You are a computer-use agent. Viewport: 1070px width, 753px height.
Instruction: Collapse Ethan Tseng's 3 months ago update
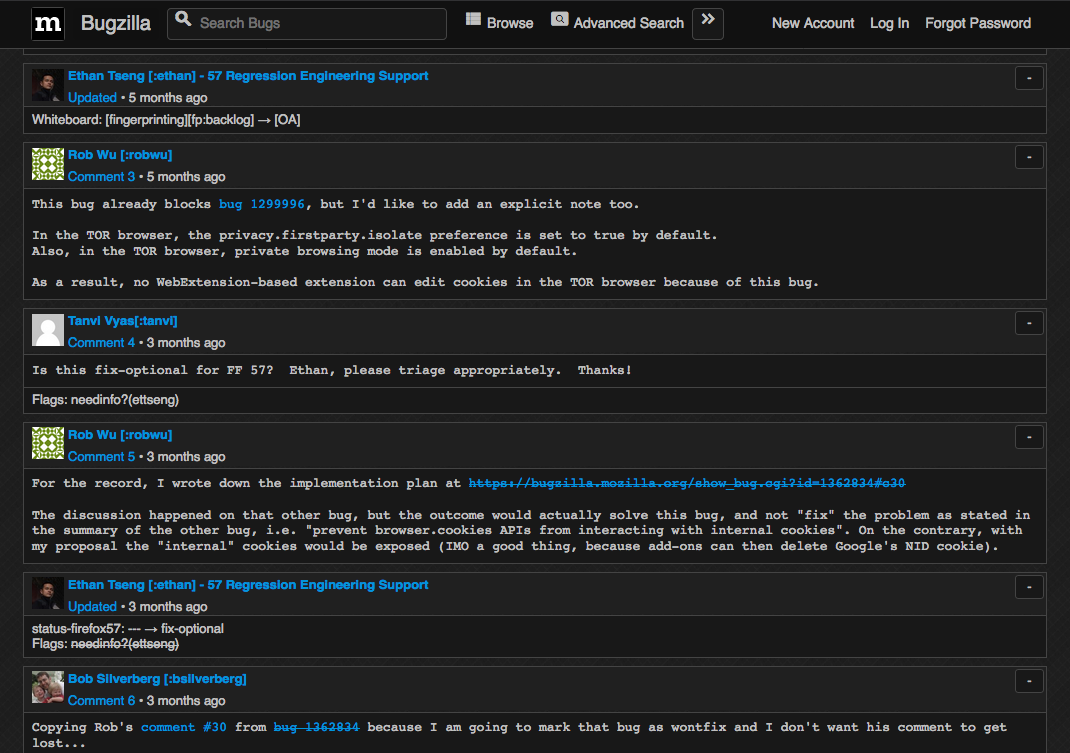1029,587
